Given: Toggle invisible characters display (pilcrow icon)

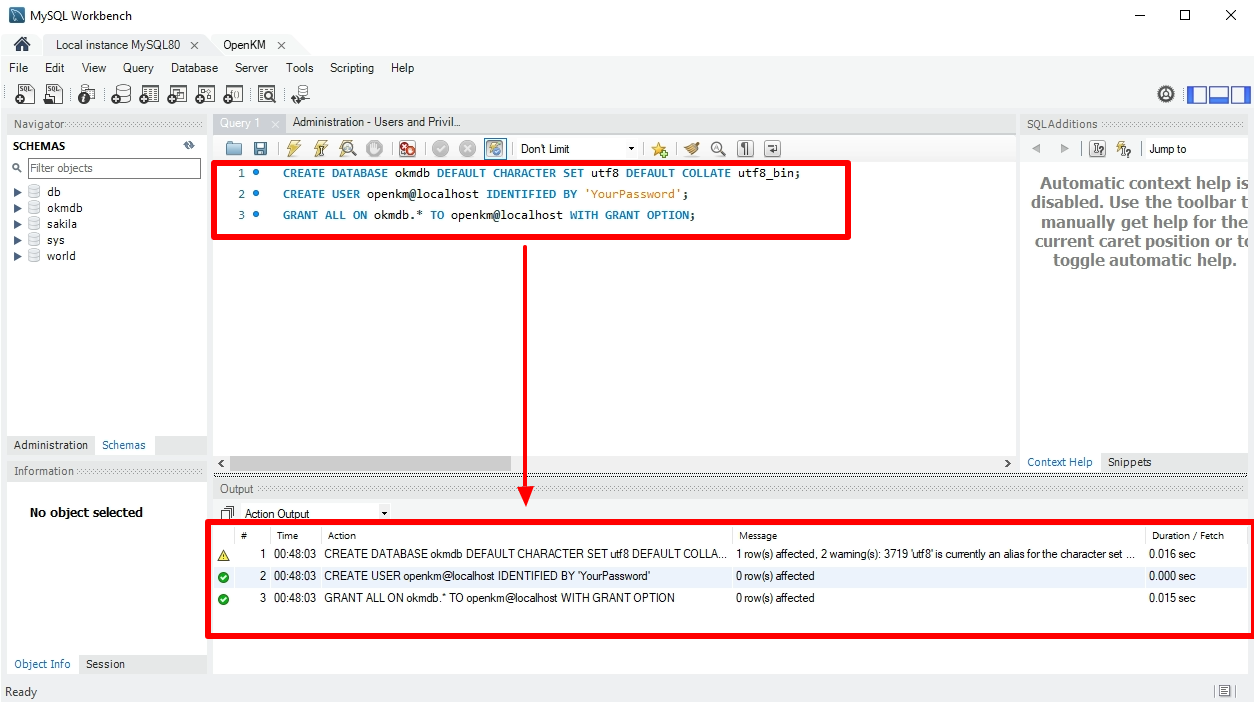Looking at the screenshot, I should (x=745, y=149).
